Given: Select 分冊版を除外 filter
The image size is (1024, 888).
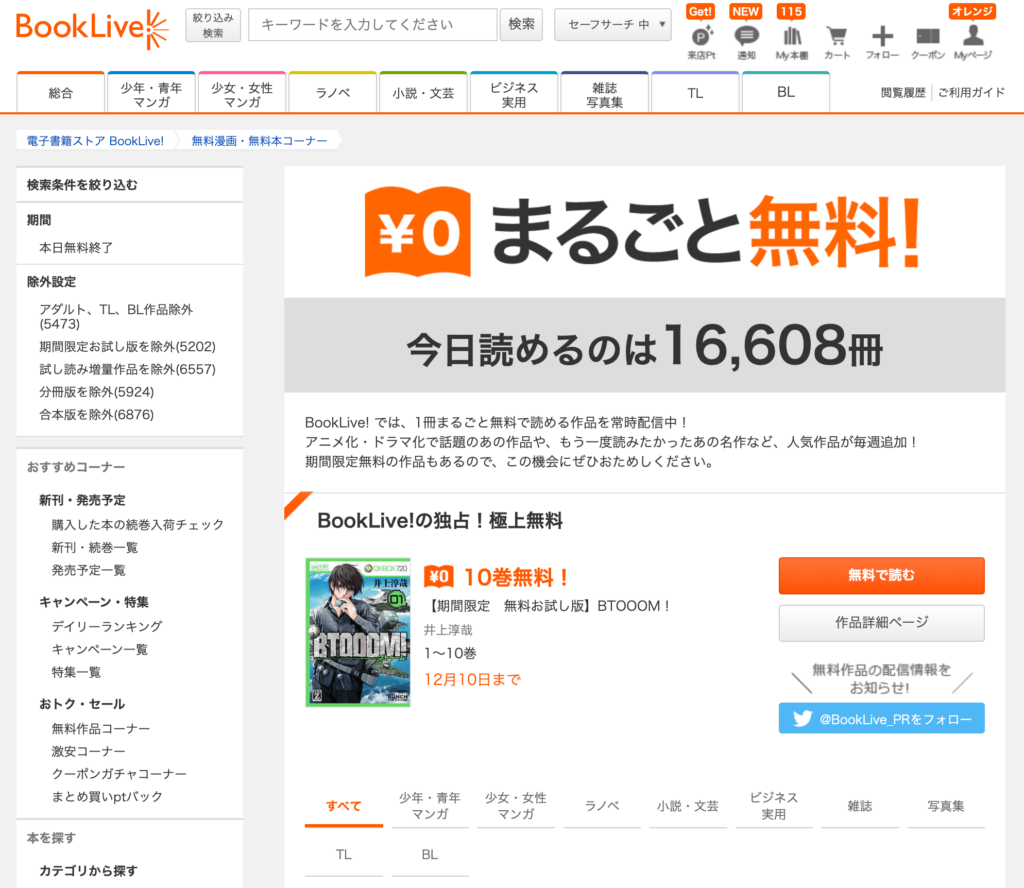Looking at the screenshot, I should (x=97, y=392).
